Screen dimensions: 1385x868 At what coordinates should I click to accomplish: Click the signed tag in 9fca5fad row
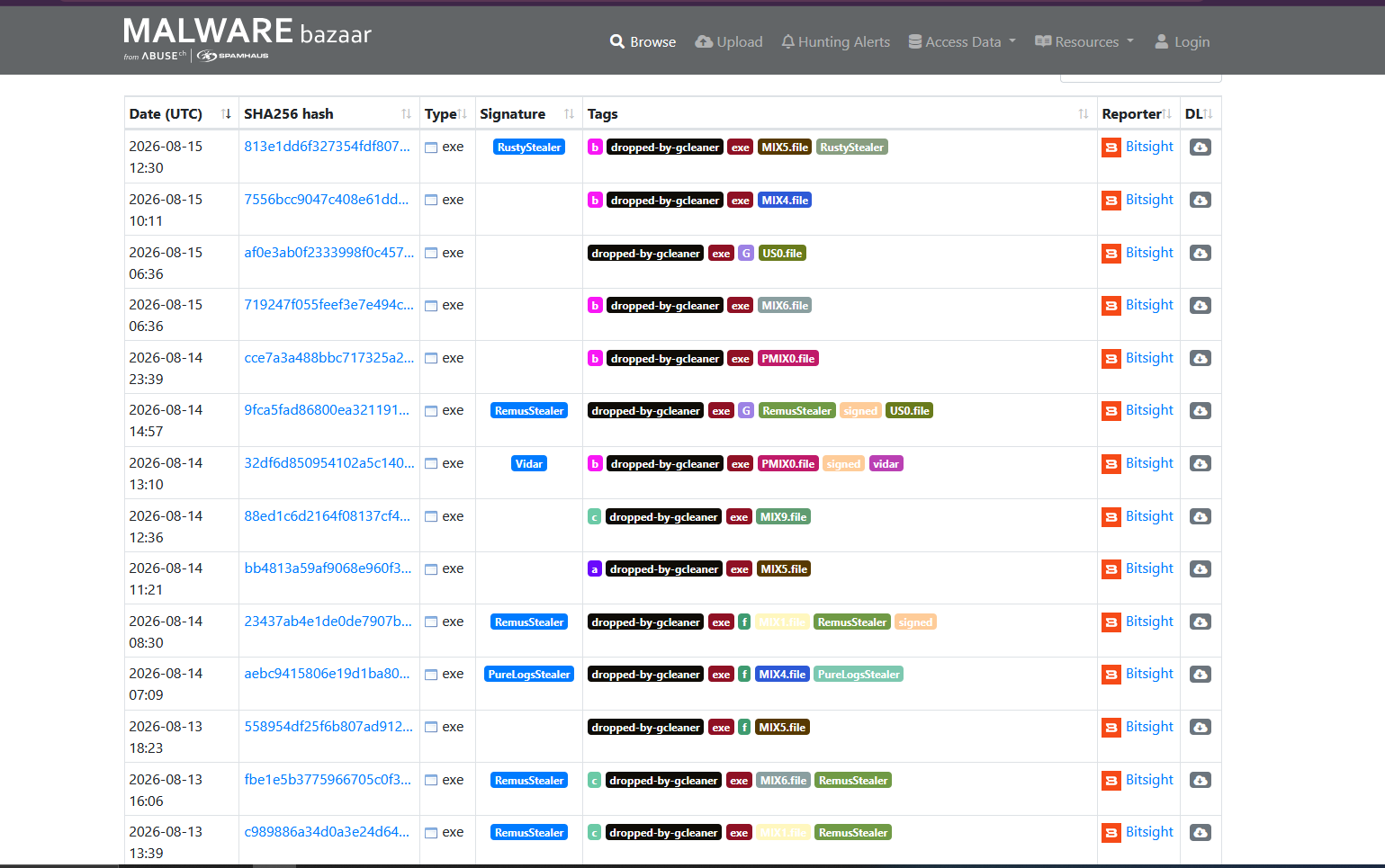tap(860, 411)
